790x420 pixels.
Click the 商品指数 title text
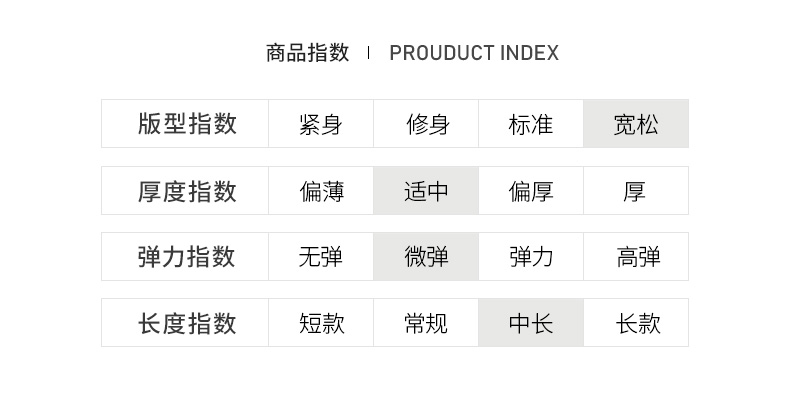[x=307, y=53]
